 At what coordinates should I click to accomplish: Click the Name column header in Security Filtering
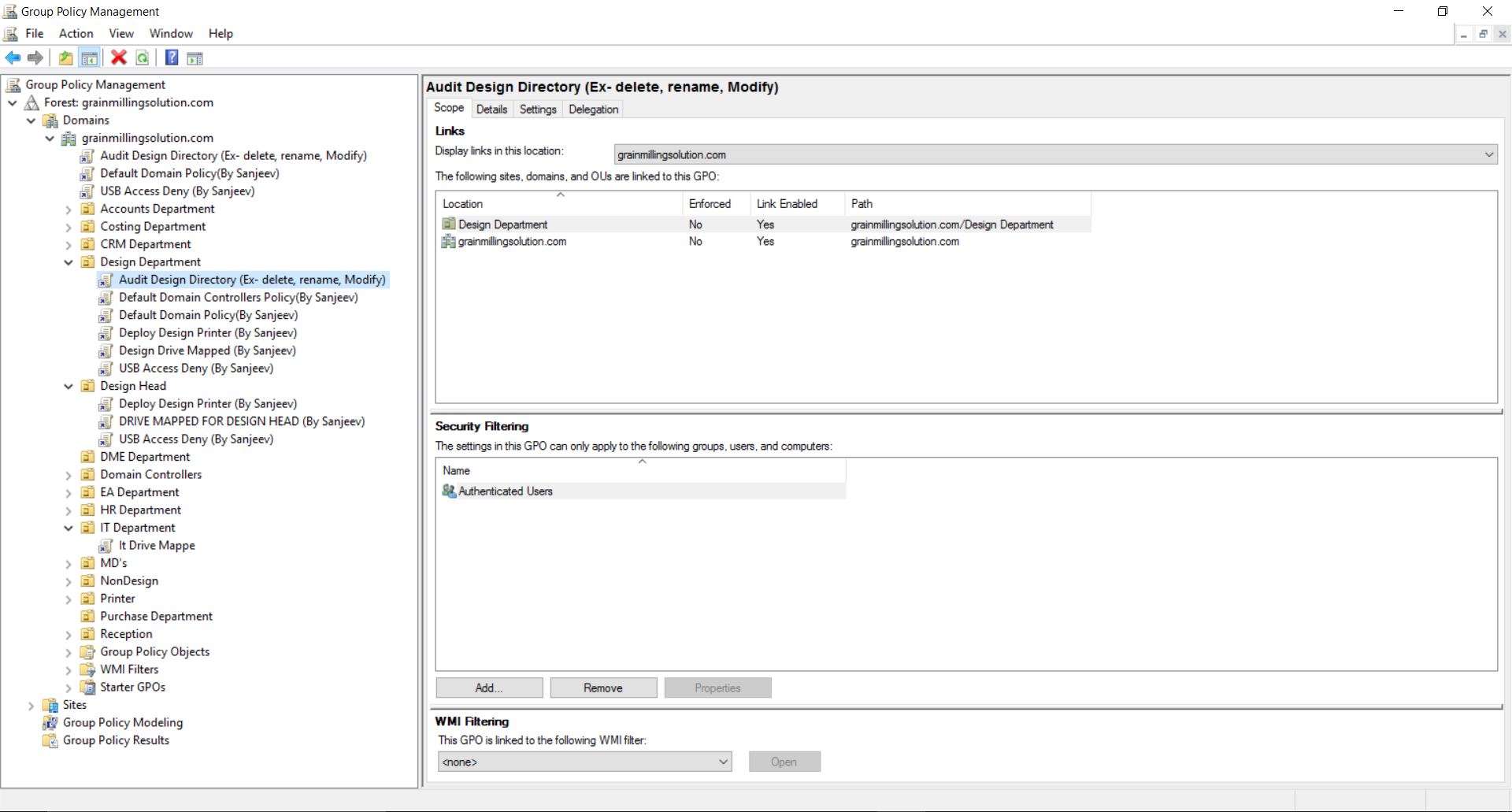(x=641, y=470)
